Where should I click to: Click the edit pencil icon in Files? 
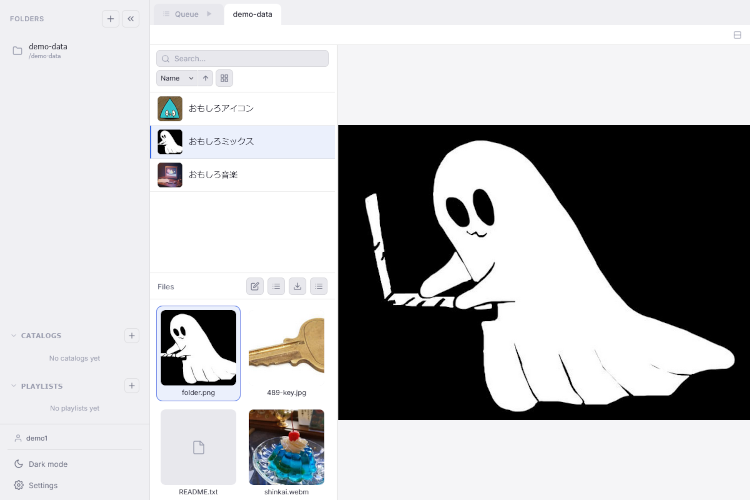(x=255, y=286)
